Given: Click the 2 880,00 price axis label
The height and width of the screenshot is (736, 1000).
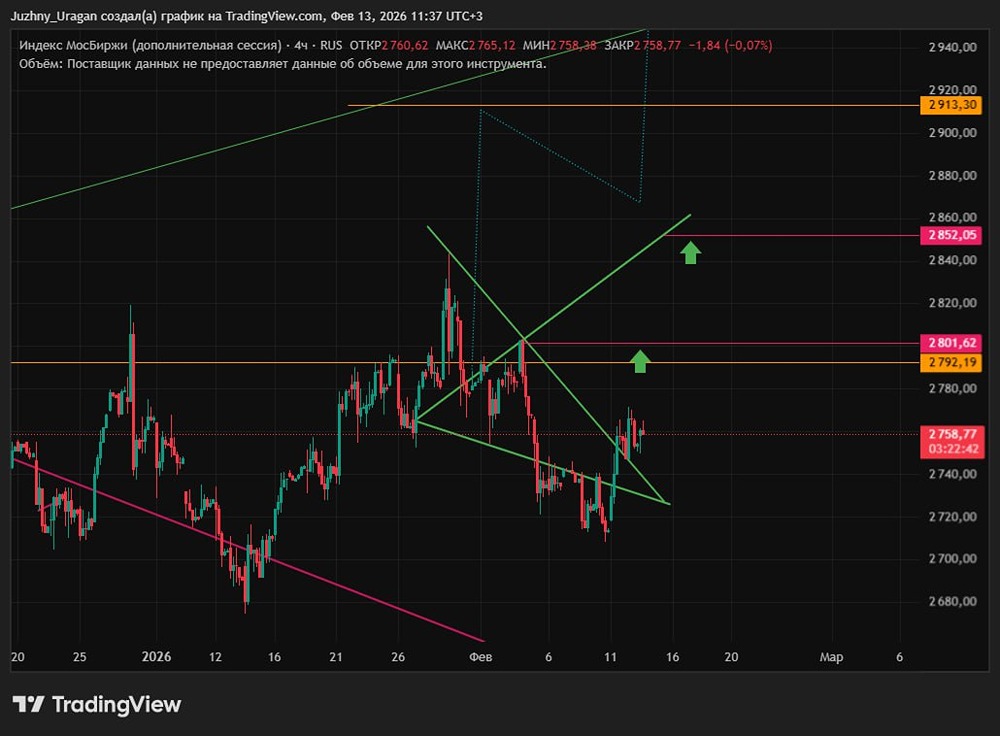Looking at the screenshot, I should (952, 175).
